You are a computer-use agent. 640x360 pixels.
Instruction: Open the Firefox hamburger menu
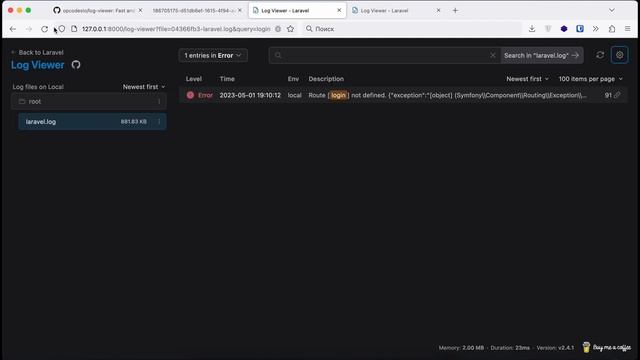point(628,29)
